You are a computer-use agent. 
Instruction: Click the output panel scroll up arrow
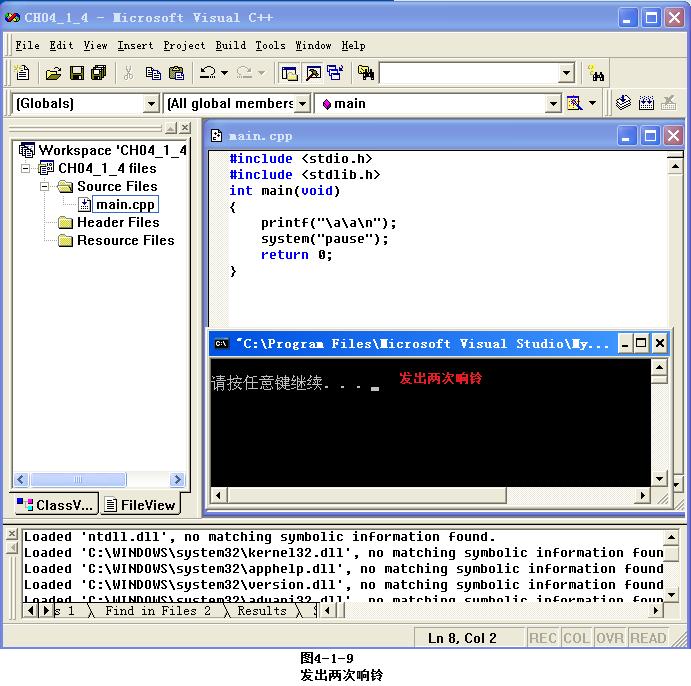point(671,538)
